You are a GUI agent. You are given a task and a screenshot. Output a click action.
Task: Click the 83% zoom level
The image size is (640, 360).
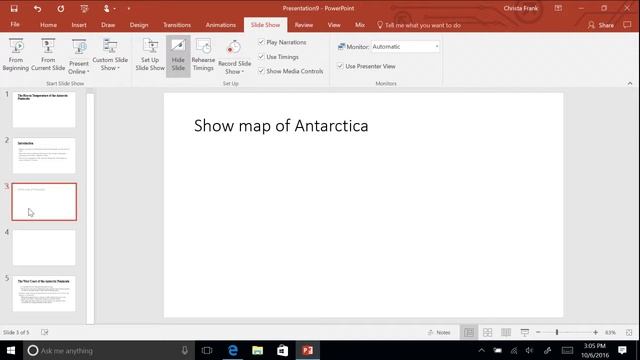click(610, 333)
